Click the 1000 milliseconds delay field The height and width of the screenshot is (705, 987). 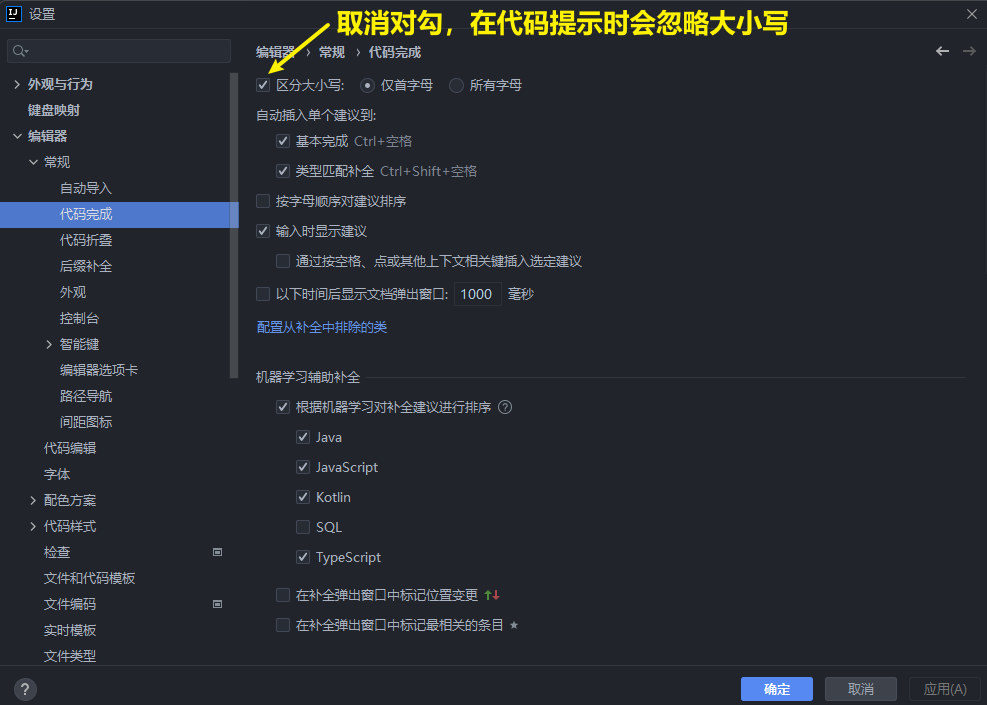click(477, 294)
